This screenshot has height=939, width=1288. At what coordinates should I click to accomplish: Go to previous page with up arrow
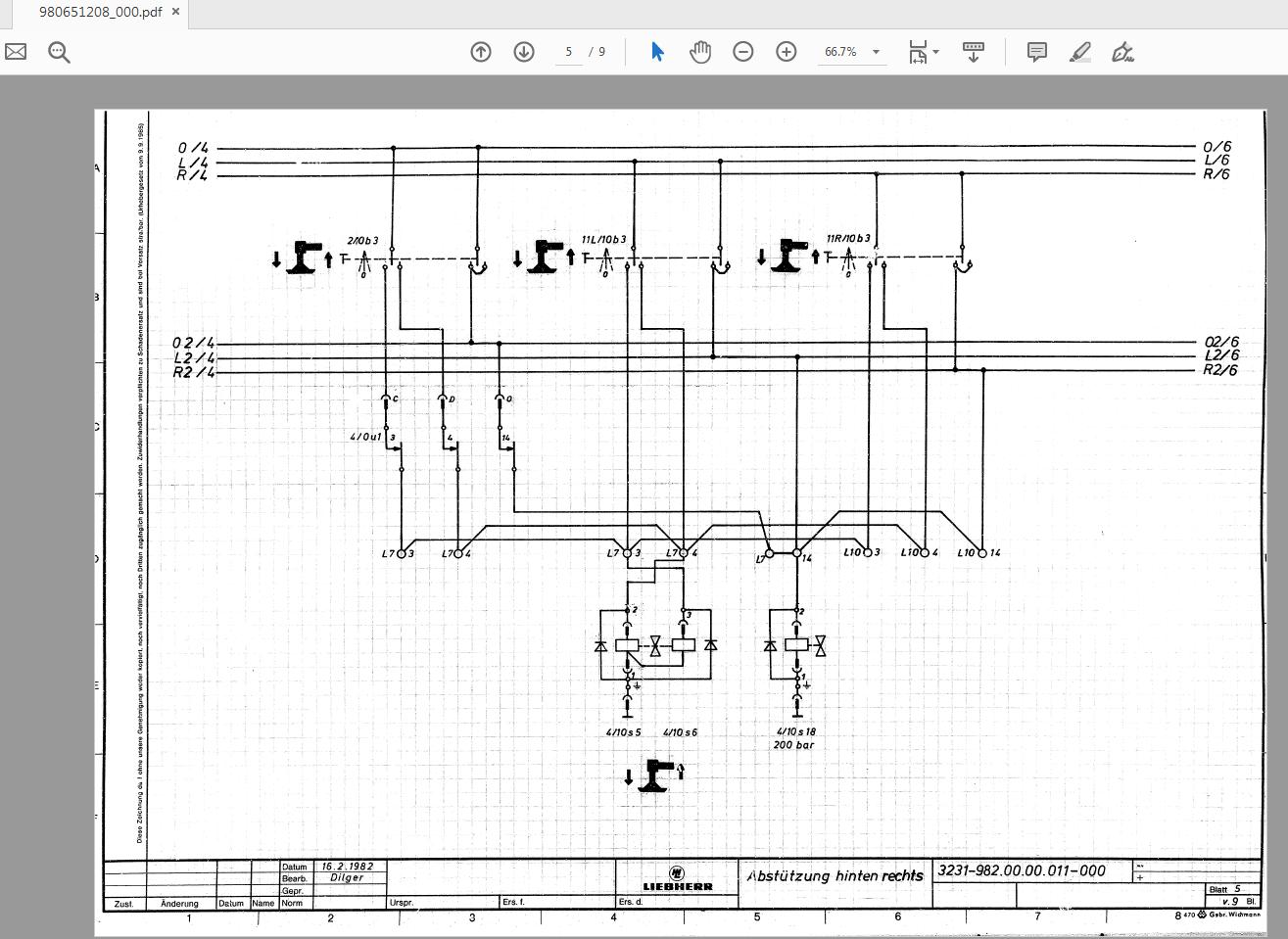(481, 52)
